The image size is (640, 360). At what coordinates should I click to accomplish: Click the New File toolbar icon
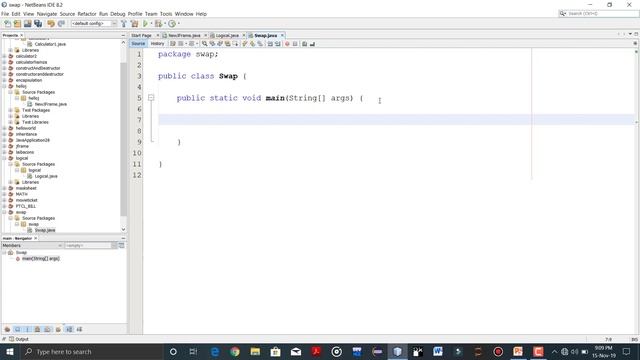point(7,24)
